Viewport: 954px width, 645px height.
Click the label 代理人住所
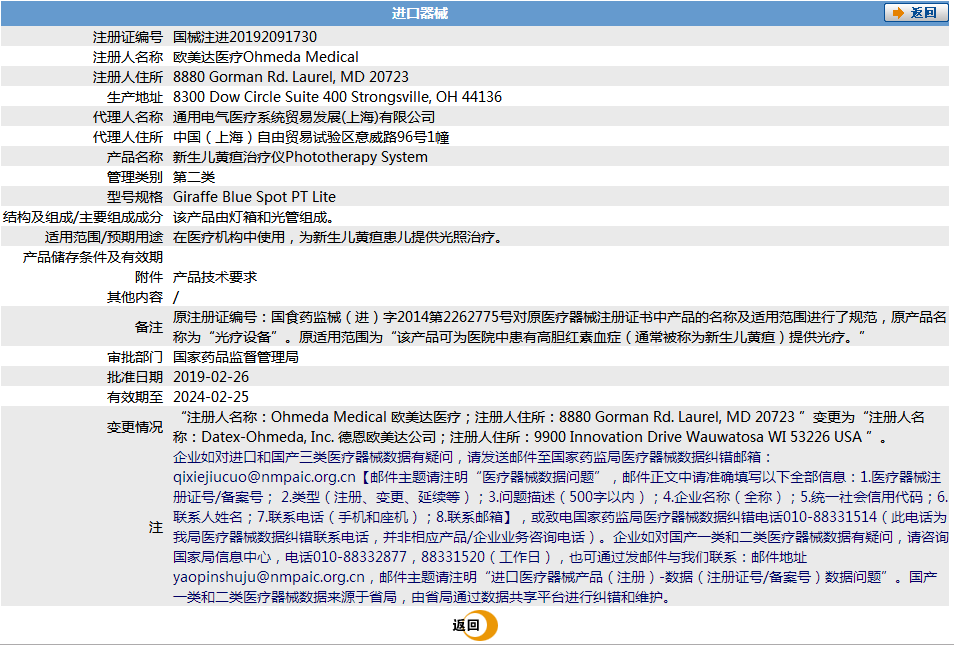pos(128,137)
